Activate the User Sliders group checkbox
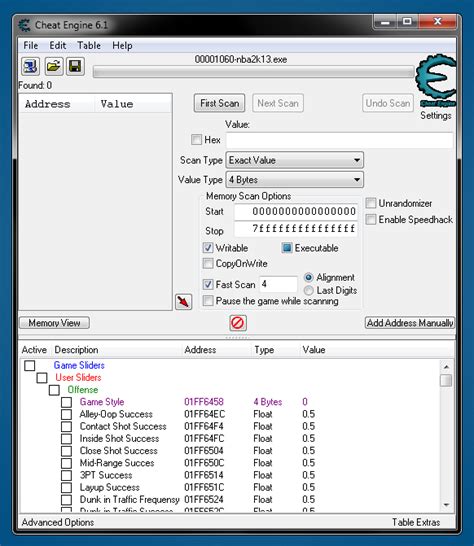 (42, 378)
